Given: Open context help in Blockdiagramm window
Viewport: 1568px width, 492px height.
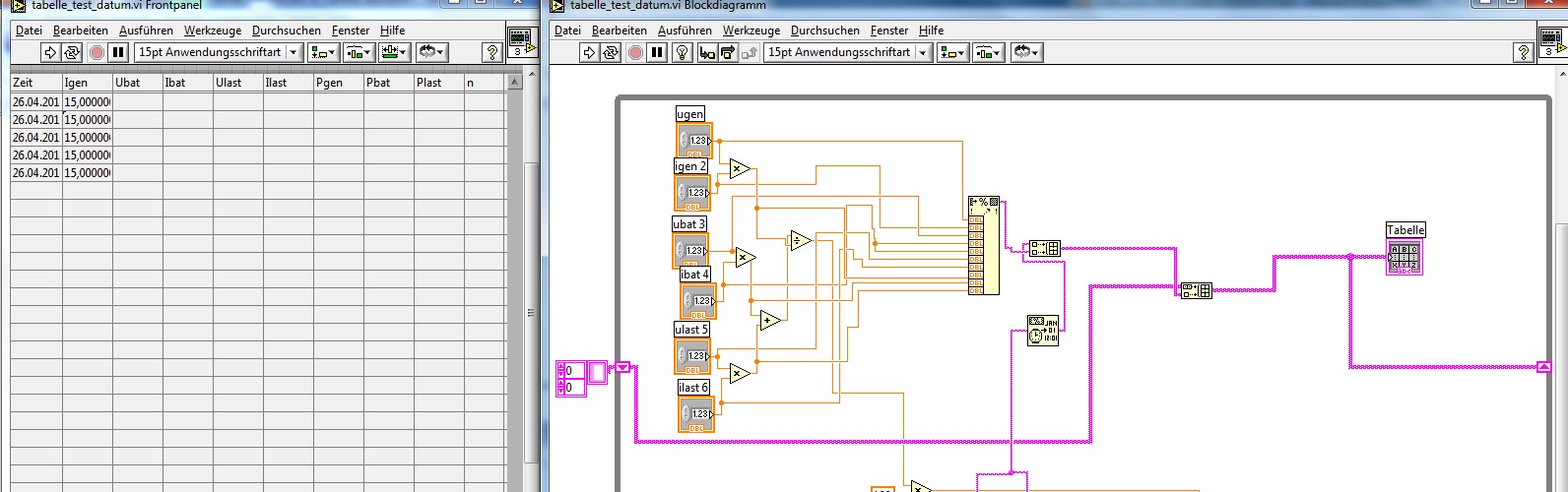Looking at the screenshot, I should click(1523, 52).
